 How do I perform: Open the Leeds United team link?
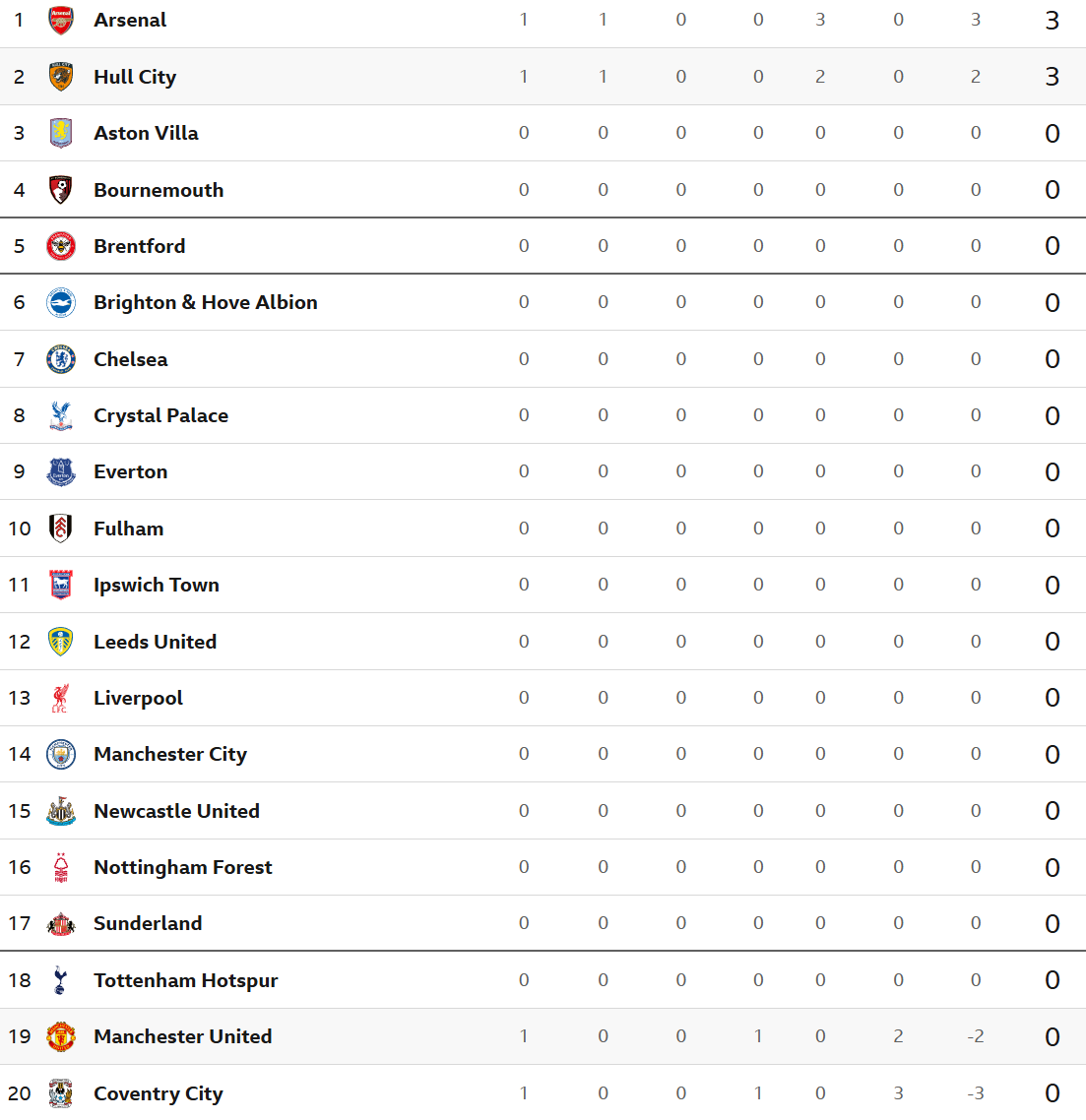pyautogui.click(x=155, y=642)
